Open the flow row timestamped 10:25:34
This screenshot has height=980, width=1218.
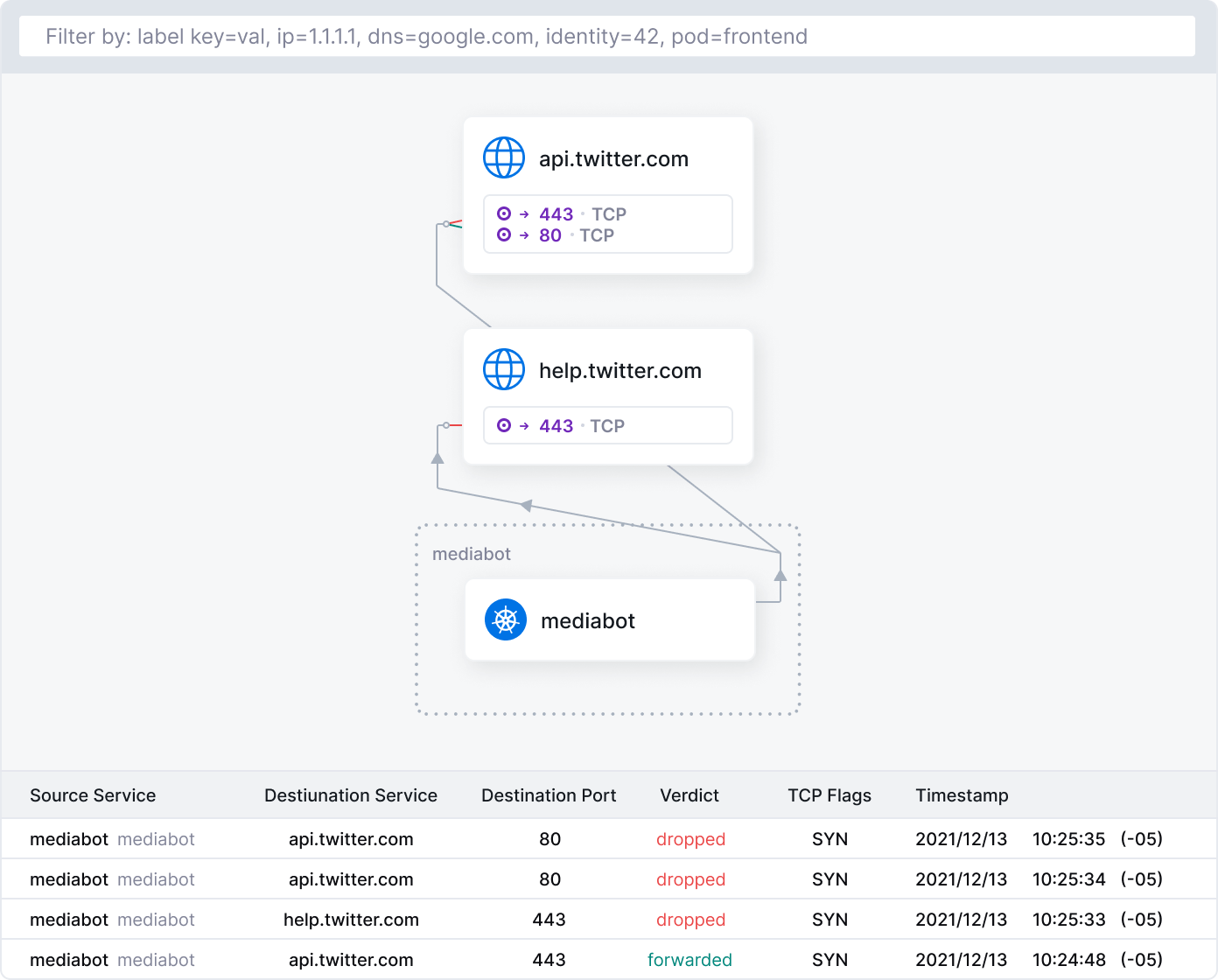(609, 879)
